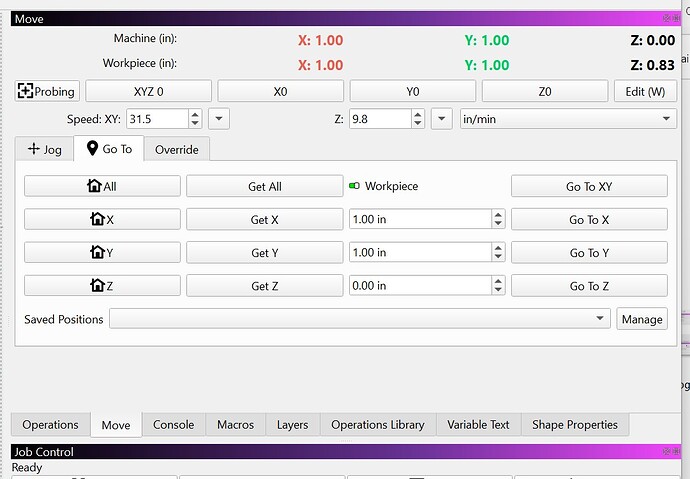
Task: Decrease the Z speed stepper value
Action: tap(418, 124)
